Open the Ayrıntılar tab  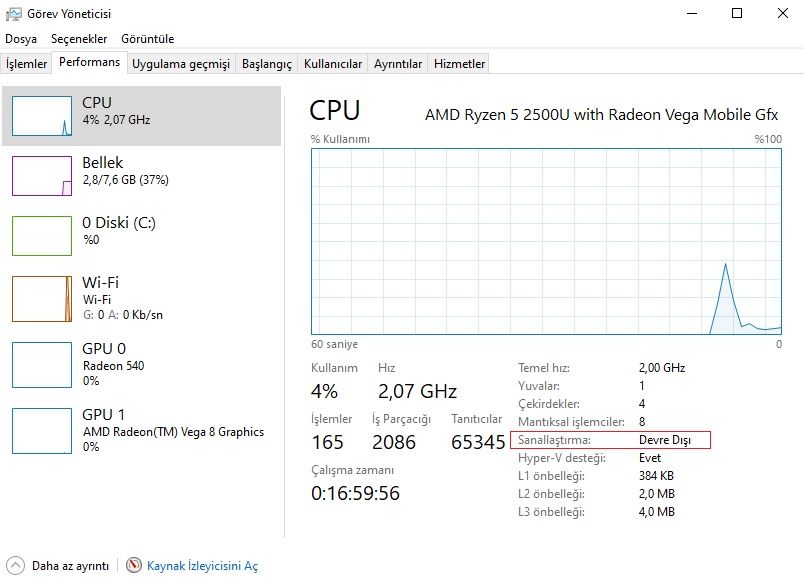click(398, 64)
